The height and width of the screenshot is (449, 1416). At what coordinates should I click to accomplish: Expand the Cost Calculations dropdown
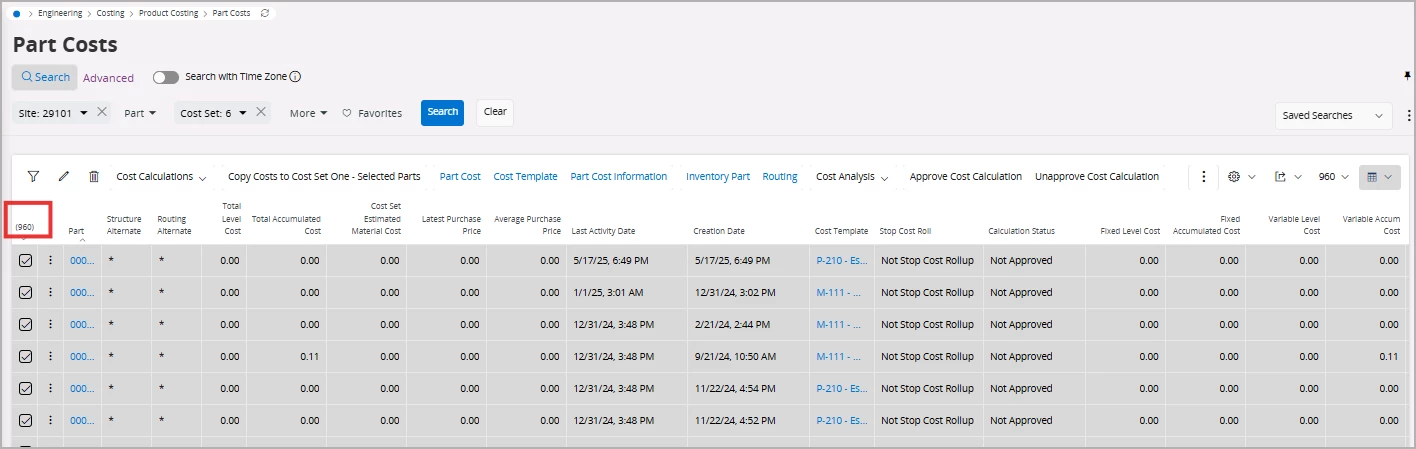(161, 177)
